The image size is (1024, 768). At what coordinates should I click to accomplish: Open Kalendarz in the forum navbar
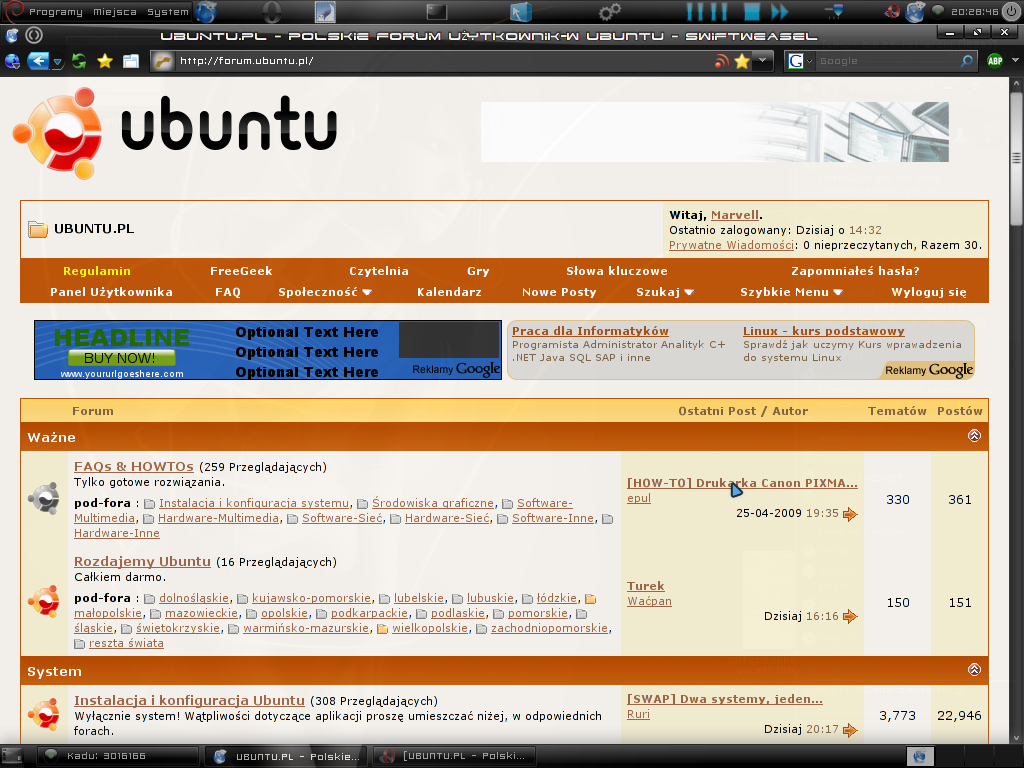point(449,293)
